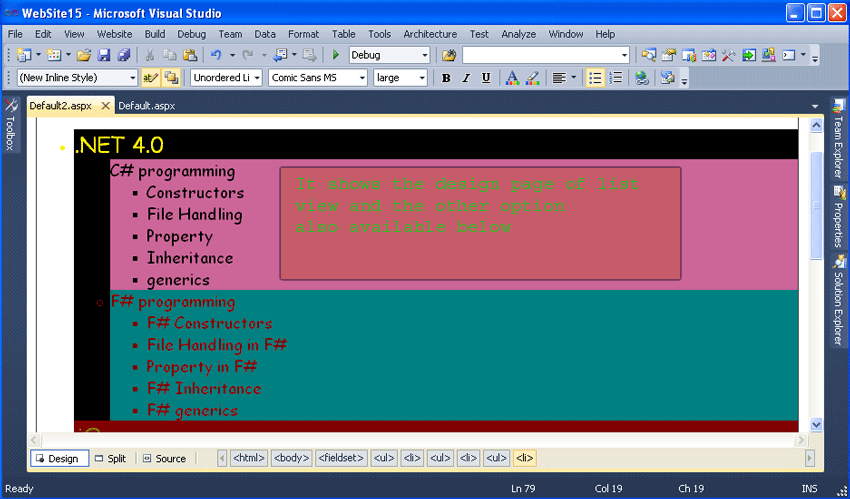Switch to the Default.aspx tab
The height and width of the screenshot is (499, 850).
pyautogui.click(x=147, y=106)
